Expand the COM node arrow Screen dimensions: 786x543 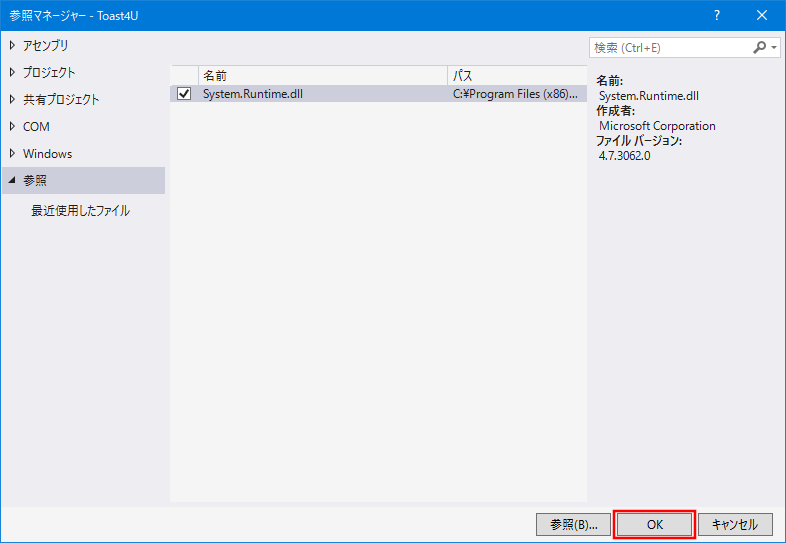12,126
